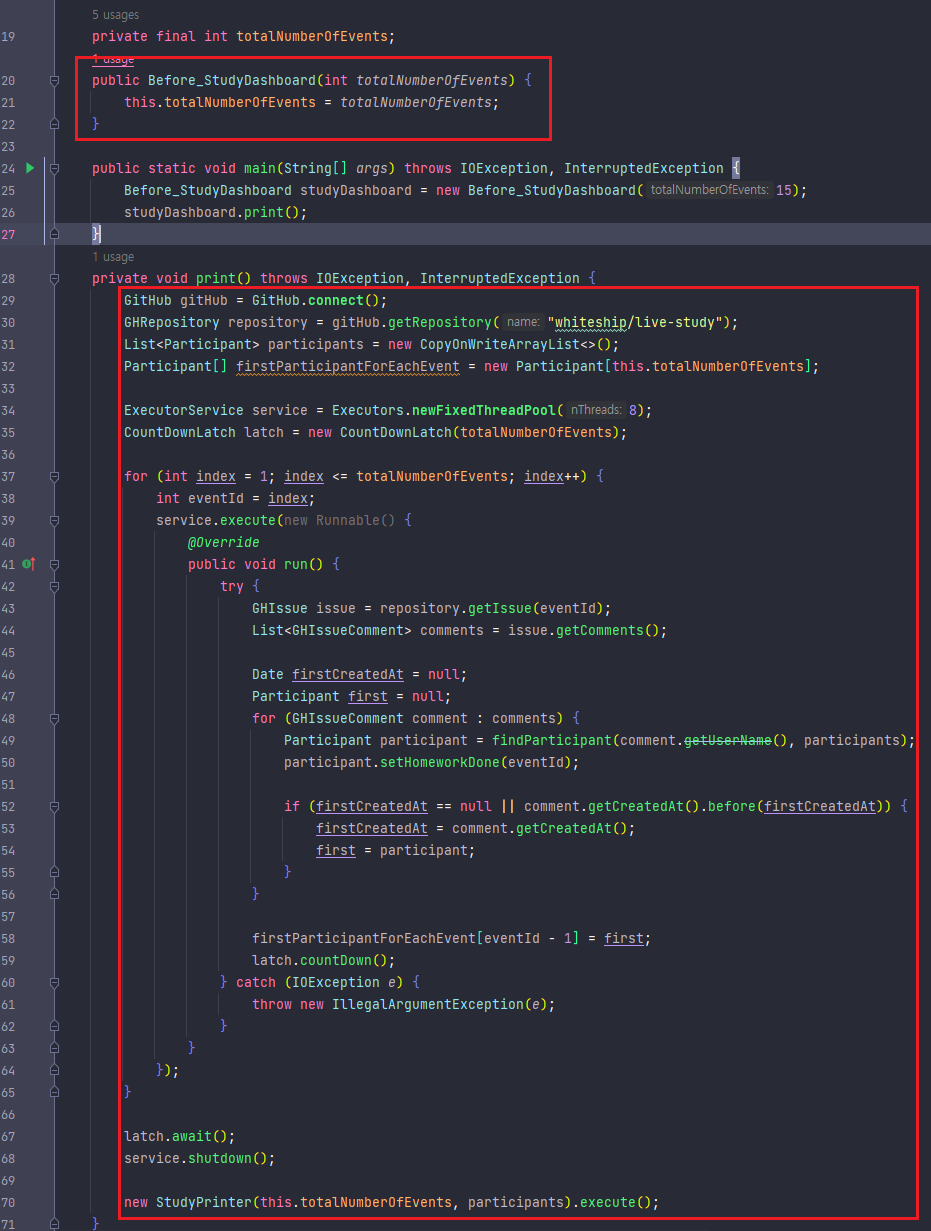Run main method via green gutter arrow
The width and height of the screenshot is (931, 1231).
(30, 168)
